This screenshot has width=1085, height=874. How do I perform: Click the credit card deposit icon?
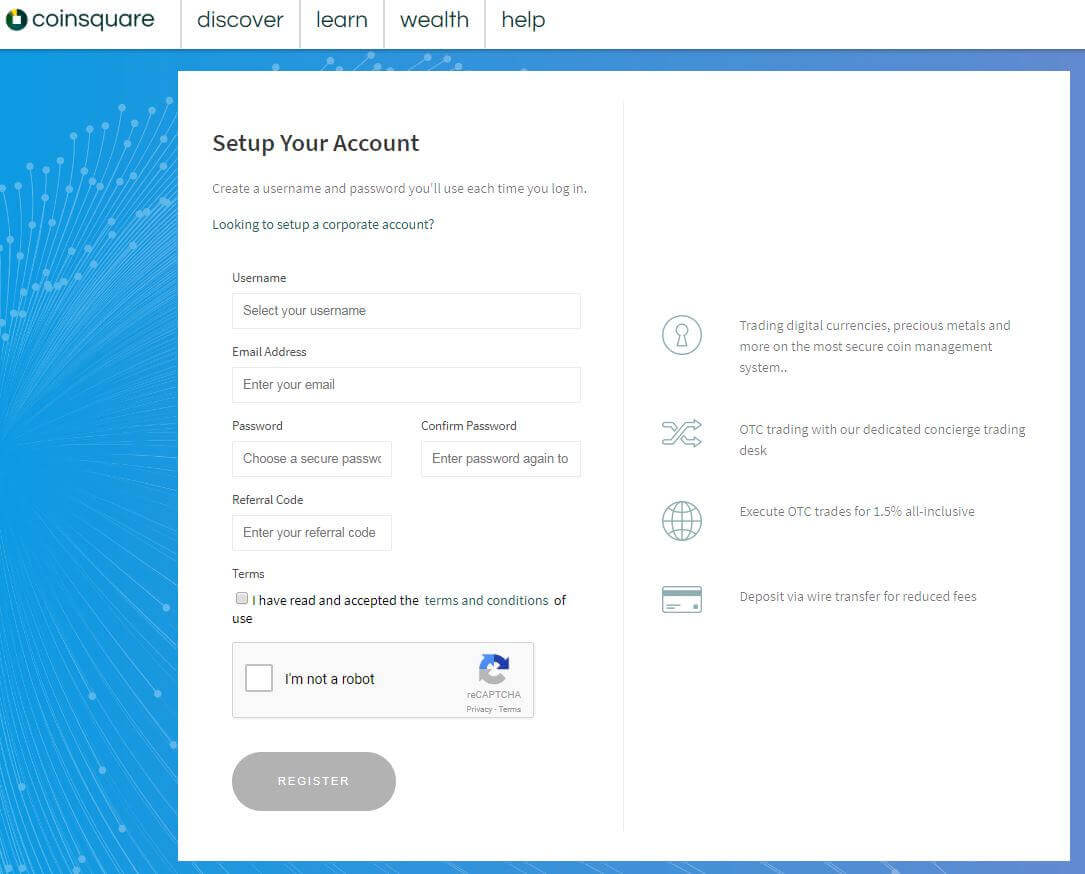(x=682, y=599)
